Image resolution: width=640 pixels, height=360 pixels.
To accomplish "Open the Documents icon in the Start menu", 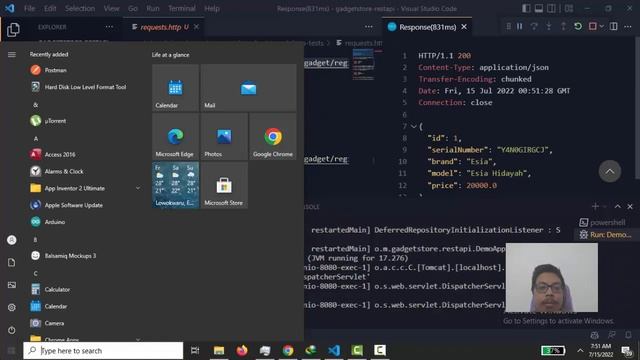I will pyautogui.click(x=12, y=262).
